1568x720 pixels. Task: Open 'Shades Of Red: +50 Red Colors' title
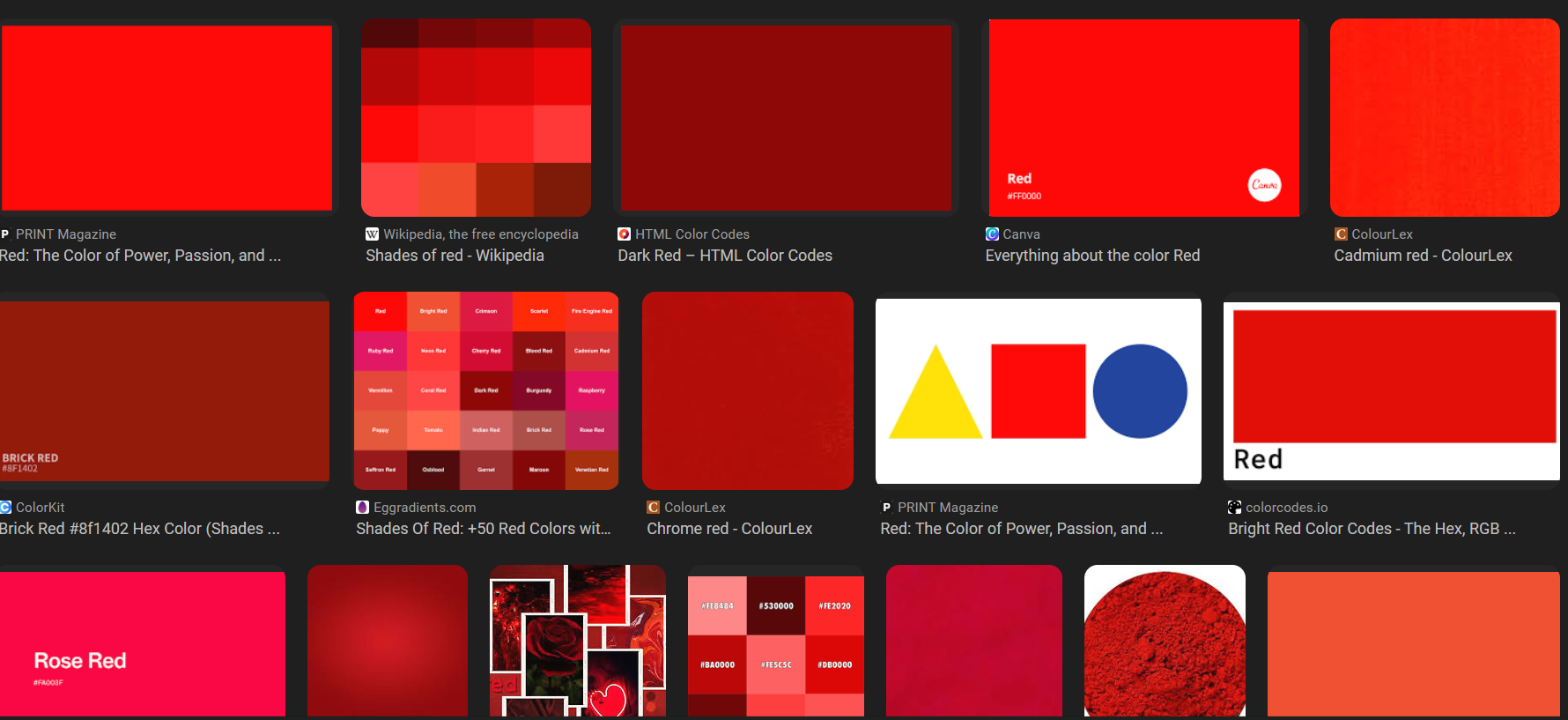tap(483, 529)
